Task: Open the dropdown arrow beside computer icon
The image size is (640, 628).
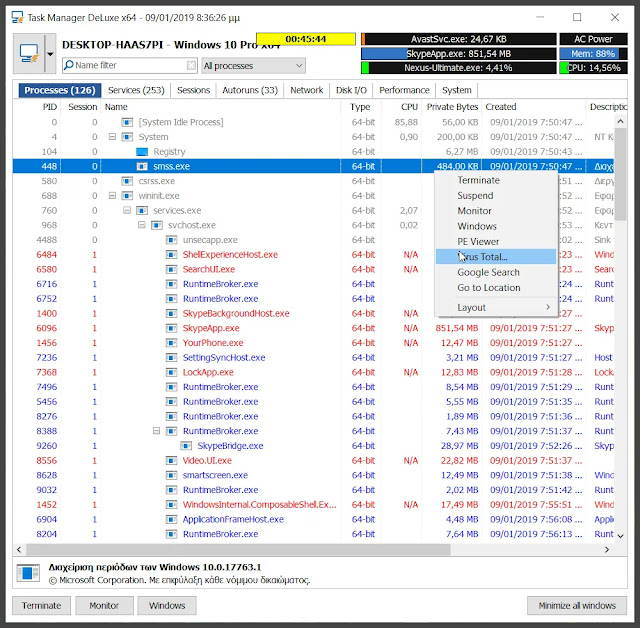Action: pyautogui.click(x=50, y=53)
